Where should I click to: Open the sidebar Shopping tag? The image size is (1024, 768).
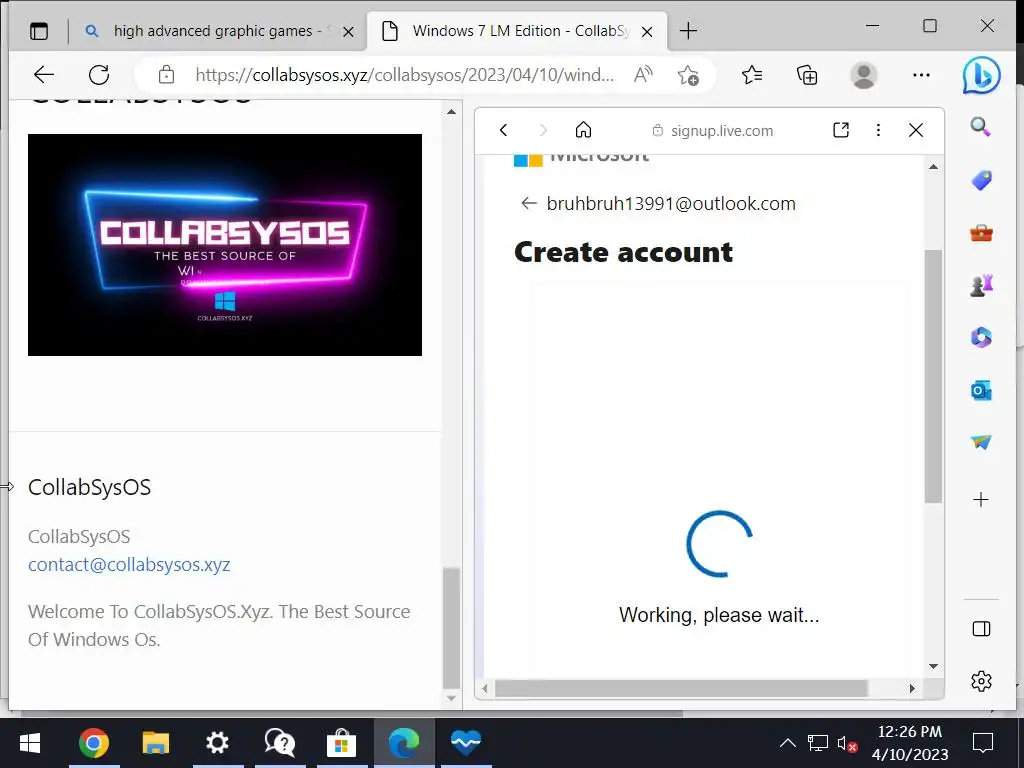point(981,180)
